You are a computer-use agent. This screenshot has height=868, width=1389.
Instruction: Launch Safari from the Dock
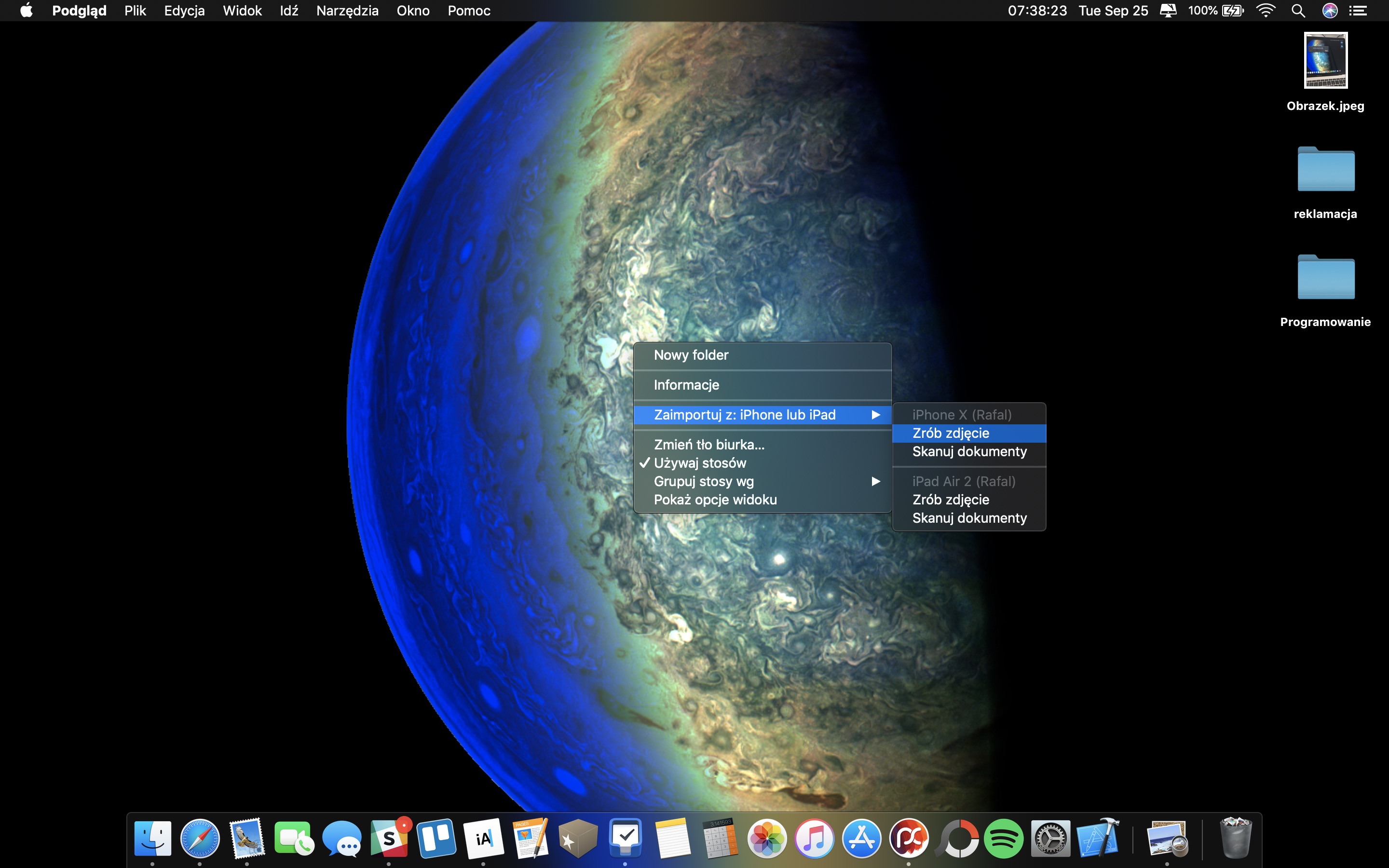click(x=200, y=839)
